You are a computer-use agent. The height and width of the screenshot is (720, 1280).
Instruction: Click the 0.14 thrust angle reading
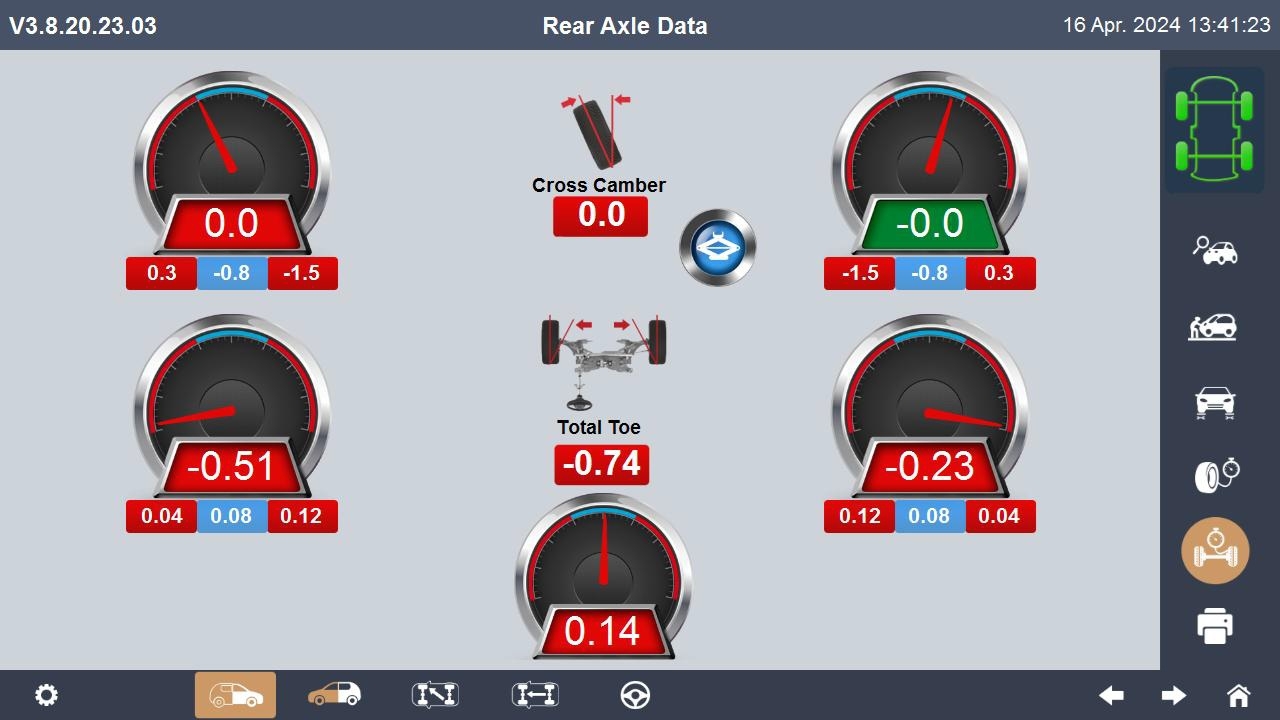click(602, 631)
